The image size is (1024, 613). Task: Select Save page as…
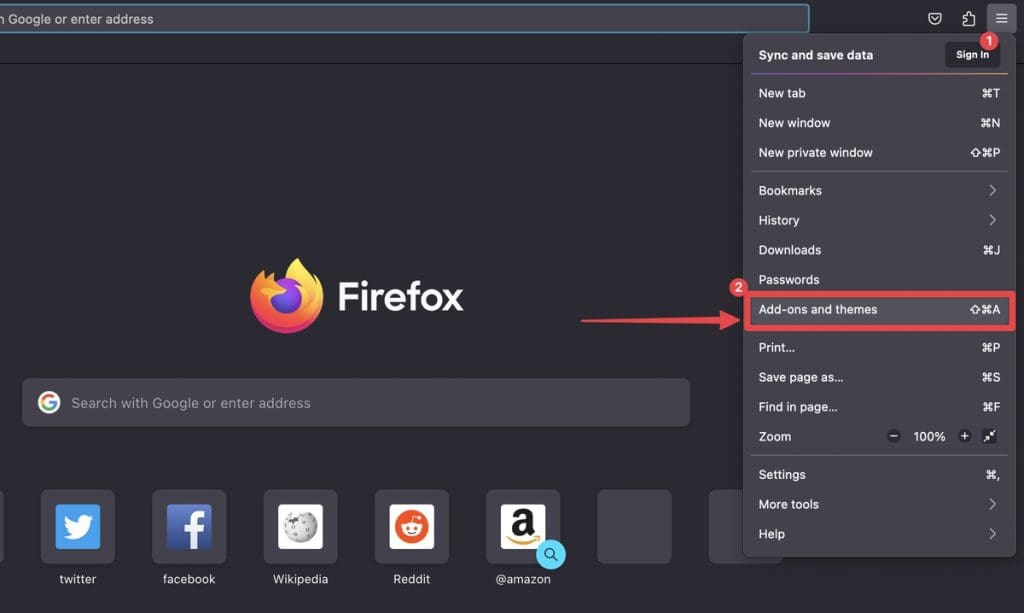879,377
